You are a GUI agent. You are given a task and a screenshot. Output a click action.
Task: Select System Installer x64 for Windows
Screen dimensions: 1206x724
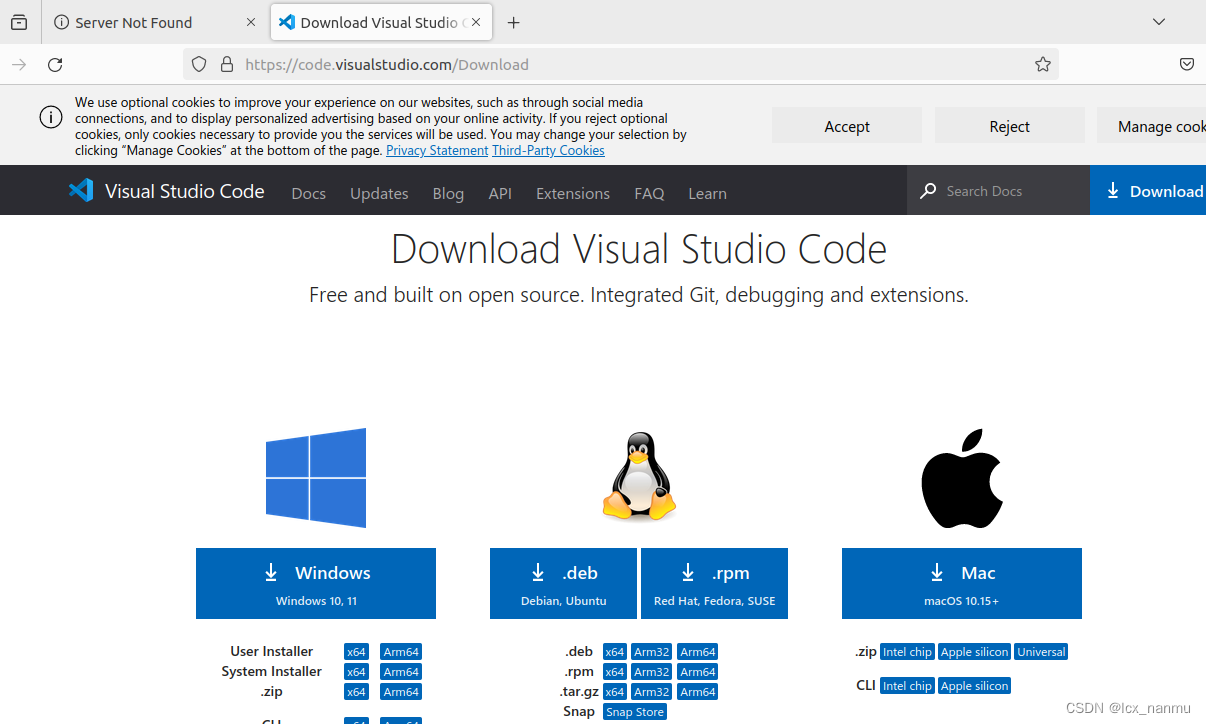356,672
